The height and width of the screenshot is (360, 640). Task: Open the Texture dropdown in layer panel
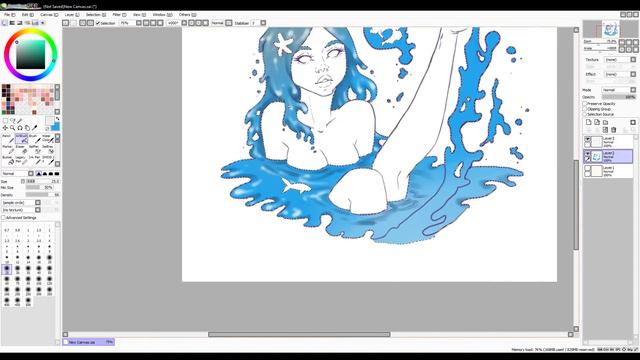pyautogui.click(x=620, y=60)
